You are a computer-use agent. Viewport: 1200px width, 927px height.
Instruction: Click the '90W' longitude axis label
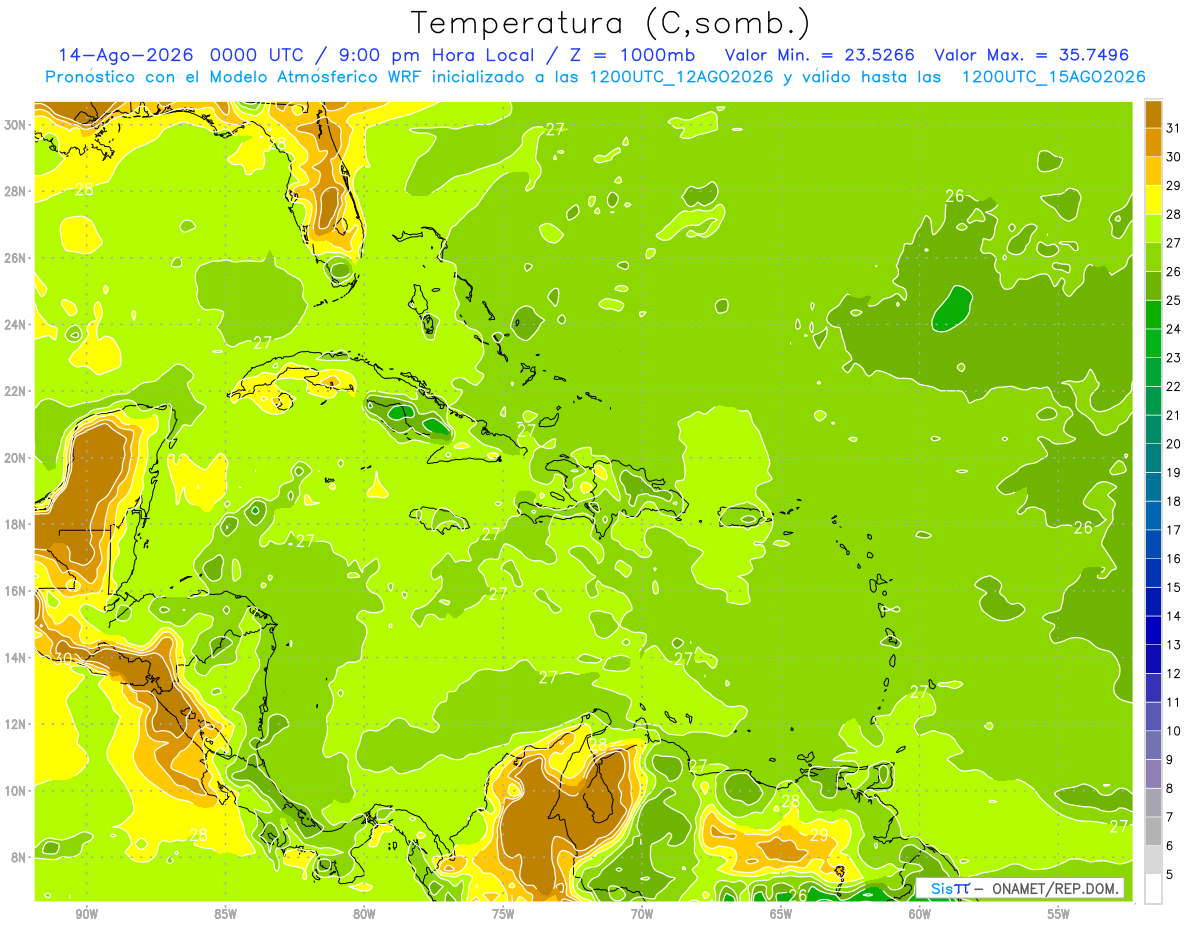coord(86,914)
